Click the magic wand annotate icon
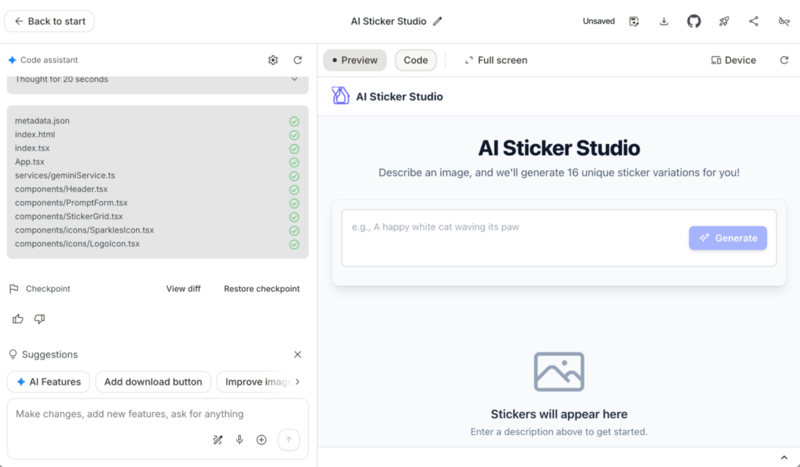The image size is (800, 467). coord(218,440)
